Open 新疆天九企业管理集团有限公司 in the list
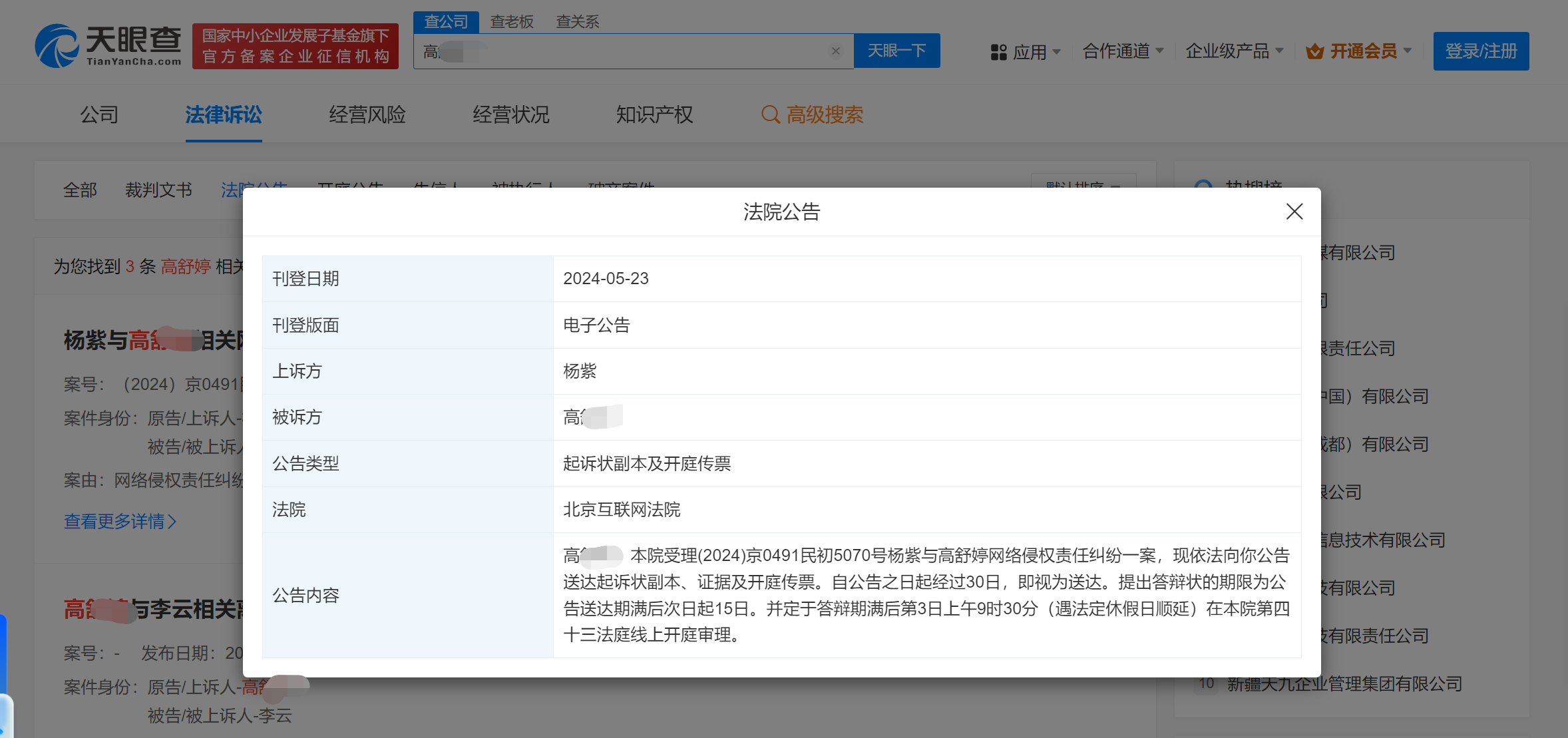1568x738 pixels. [1344, 683]
